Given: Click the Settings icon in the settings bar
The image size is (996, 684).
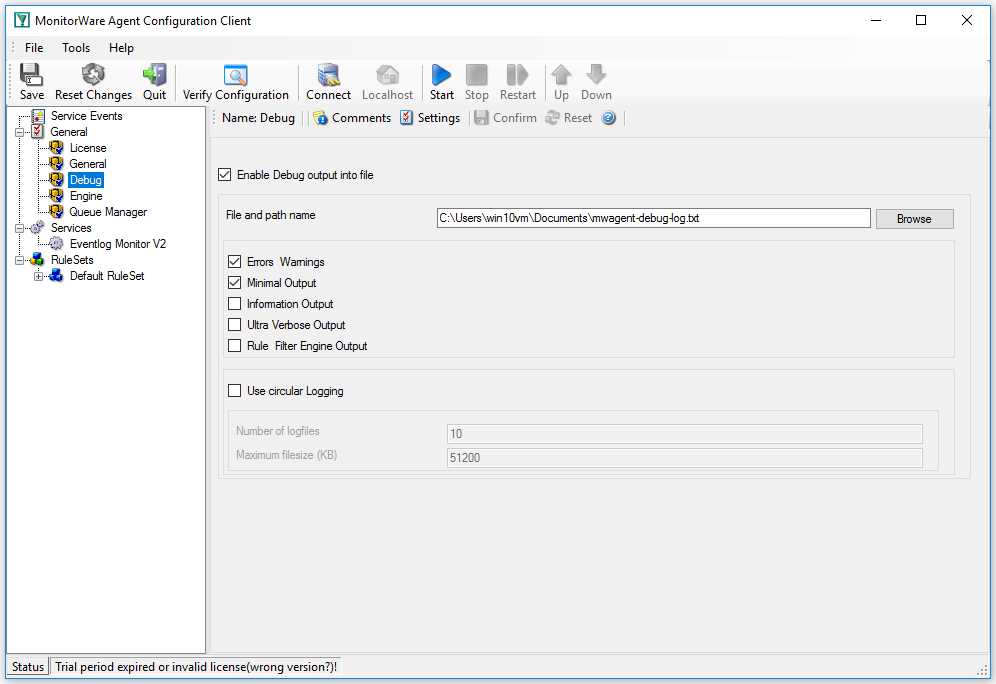Looking at the screenshot, I should (x=407, y=118).
